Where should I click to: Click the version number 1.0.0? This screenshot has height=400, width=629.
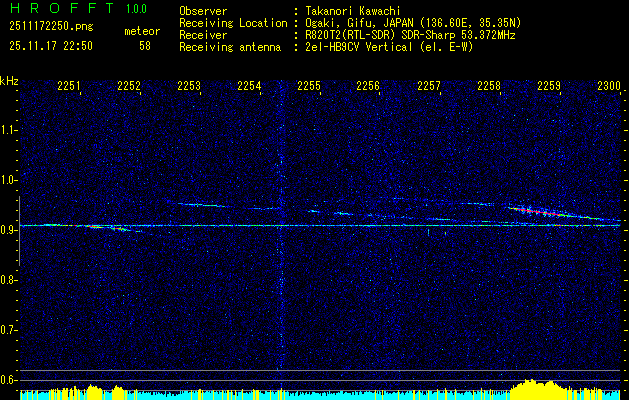pyautogui.click(x=136, y=9)
